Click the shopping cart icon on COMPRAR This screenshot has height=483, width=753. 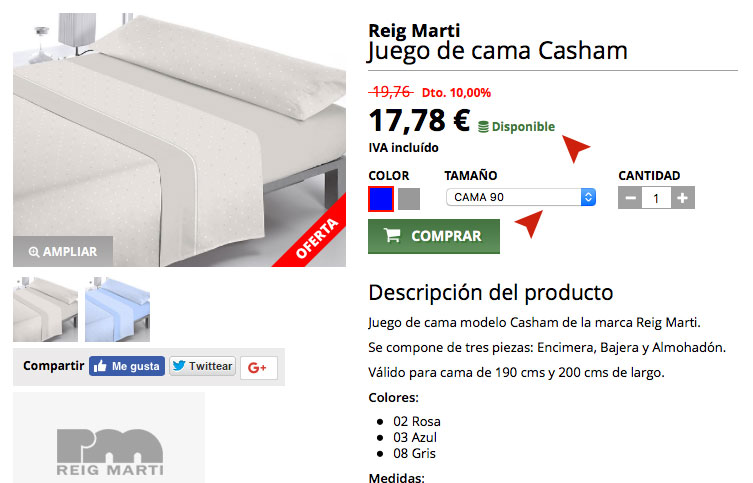pos(392,235)
